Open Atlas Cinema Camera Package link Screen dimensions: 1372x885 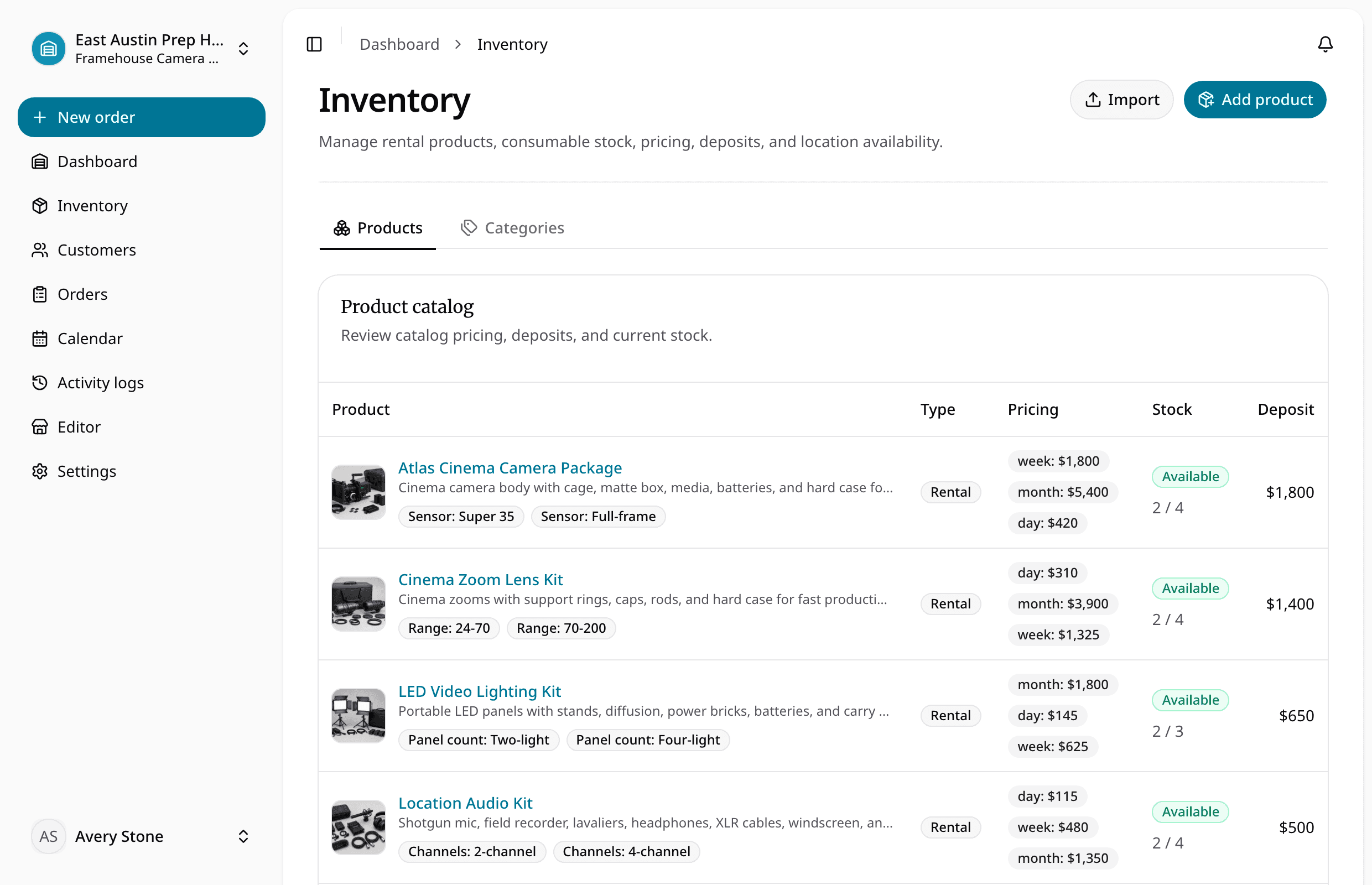point(510,468)
